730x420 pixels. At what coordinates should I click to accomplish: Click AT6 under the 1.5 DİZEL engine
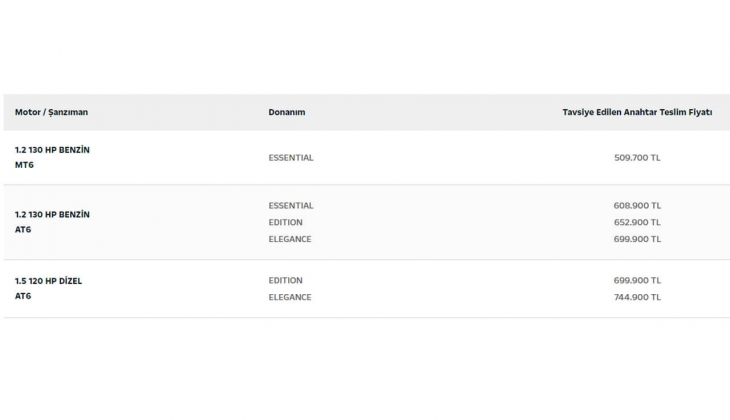(x=24, y=297)
